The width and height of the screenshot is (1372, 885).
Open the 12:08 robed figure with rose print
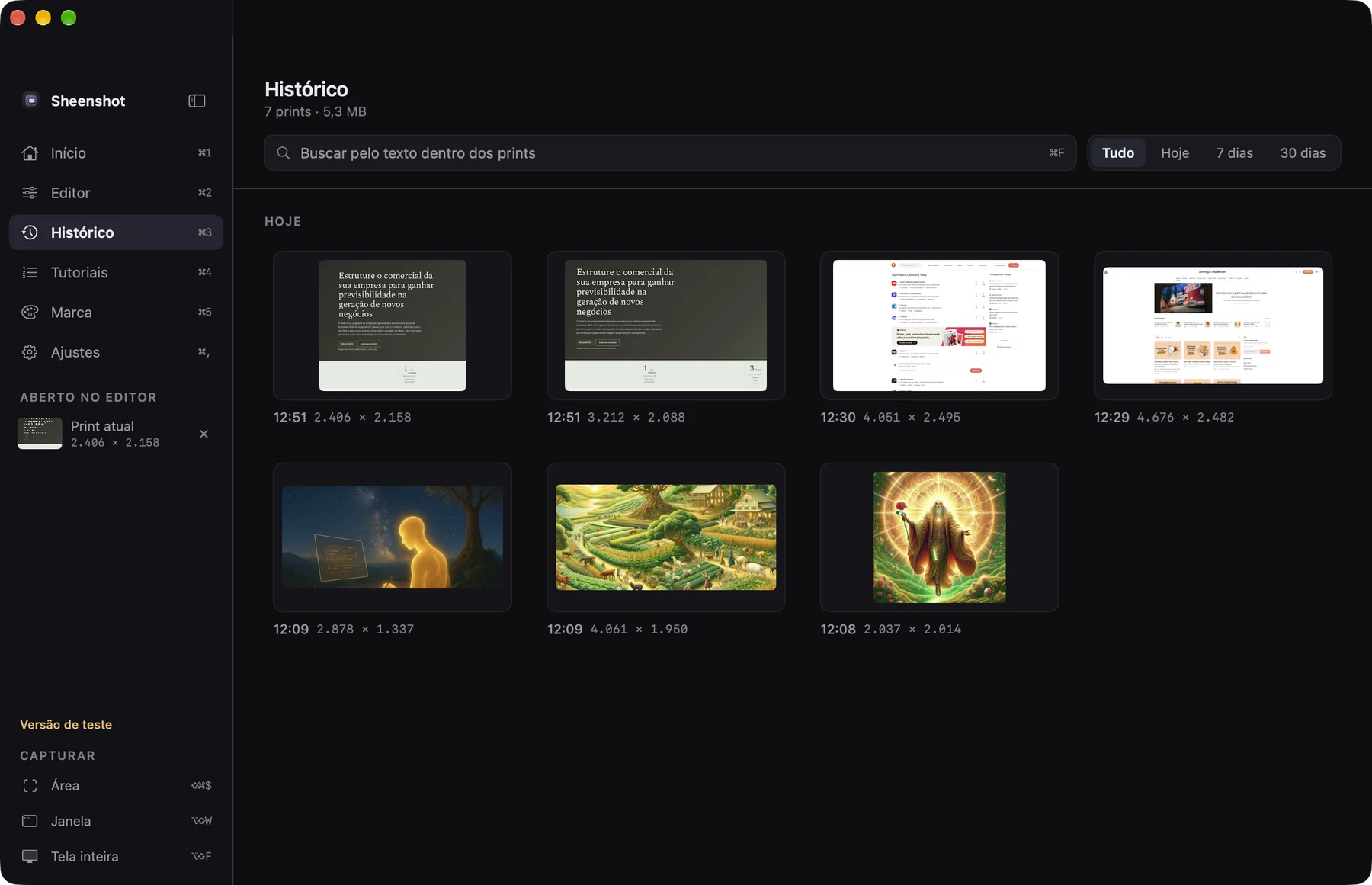pos(939,537)
